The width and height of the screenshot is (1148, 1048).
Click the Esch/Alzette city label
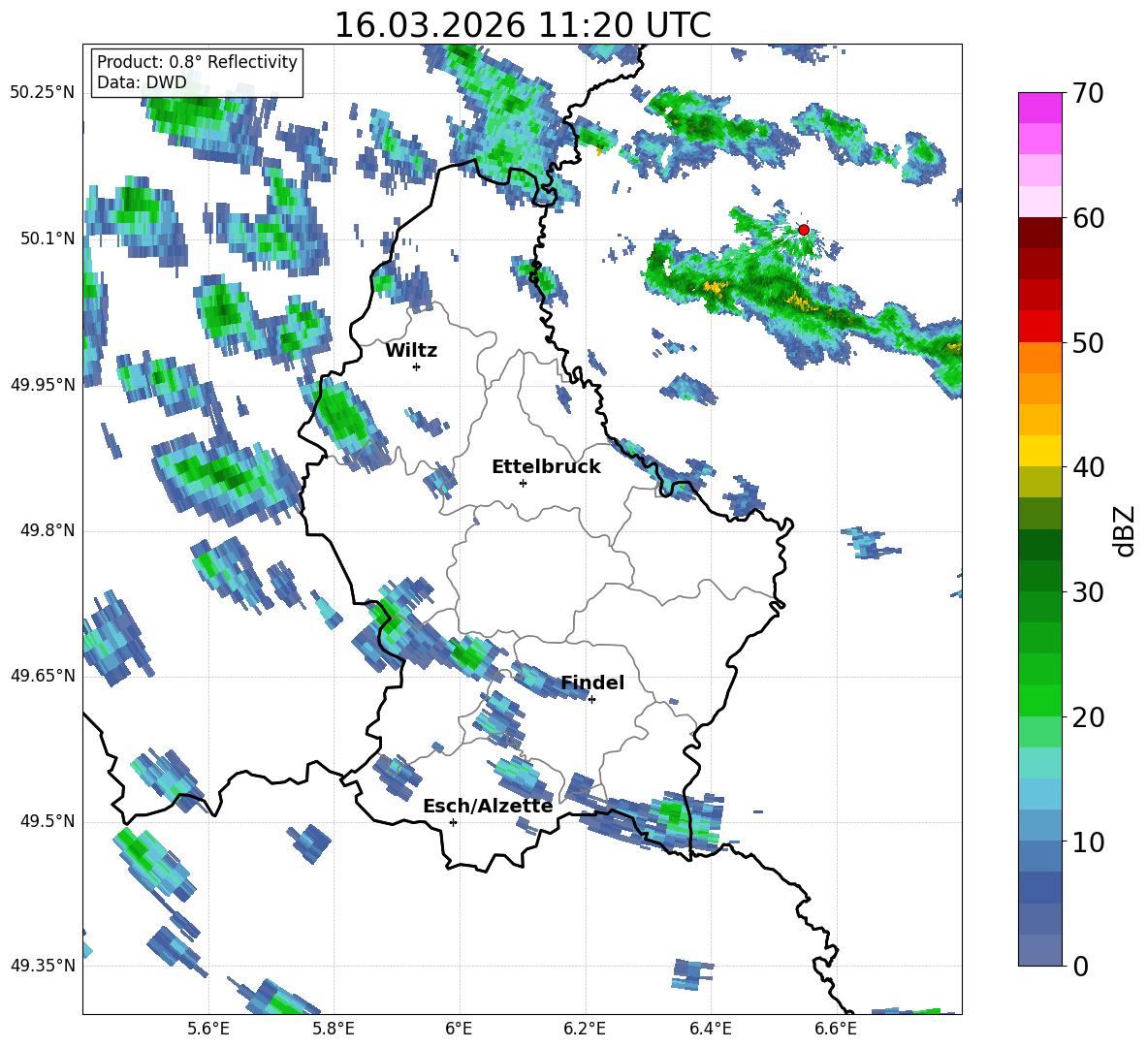(x=488, y=806)
